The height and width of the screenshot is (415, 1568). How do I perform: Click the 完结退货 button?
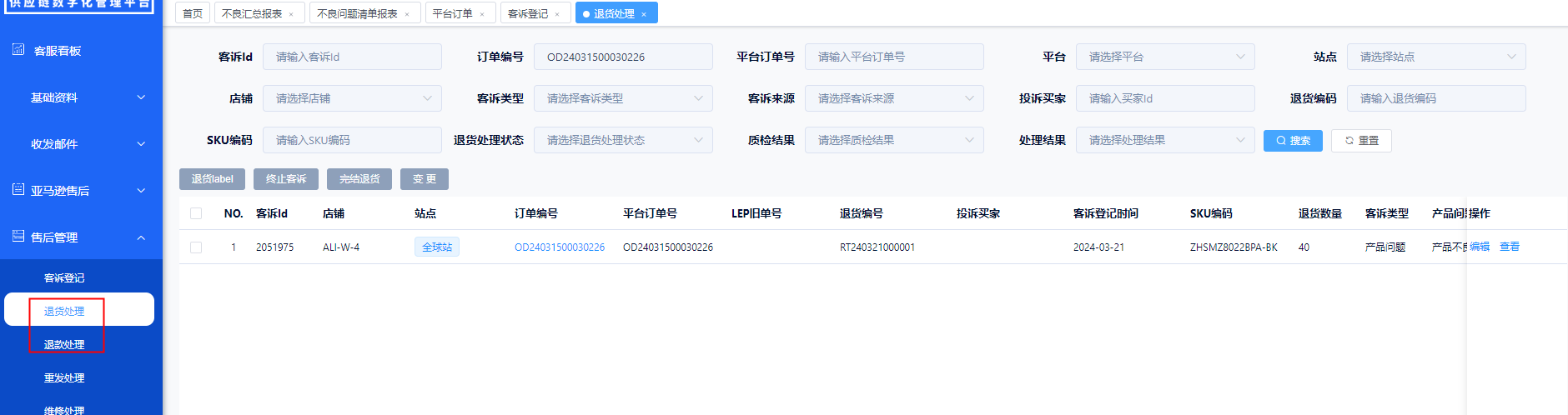coord(359,179)
